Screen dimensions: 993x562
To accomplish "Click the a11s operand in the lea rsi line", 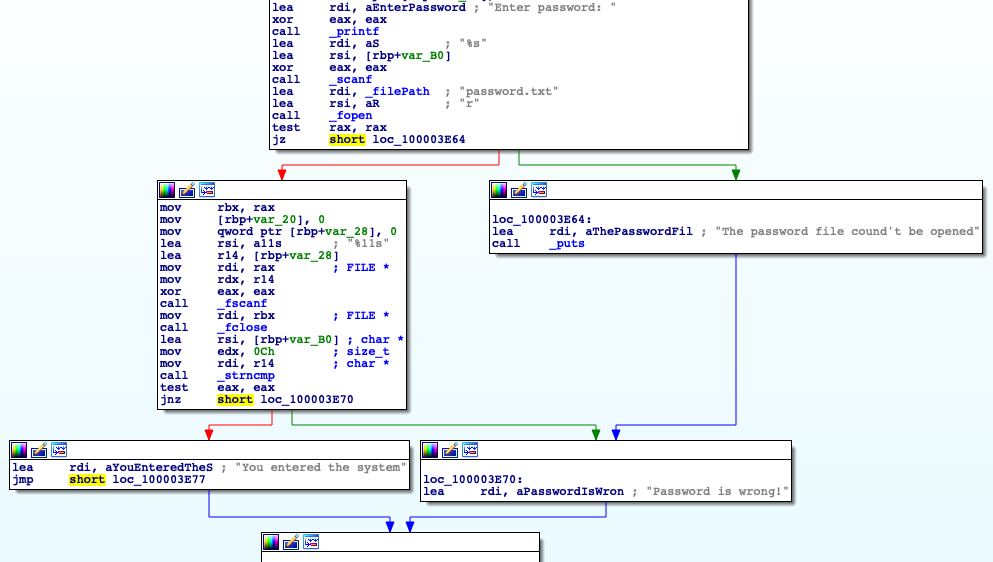I will point(267,244).
